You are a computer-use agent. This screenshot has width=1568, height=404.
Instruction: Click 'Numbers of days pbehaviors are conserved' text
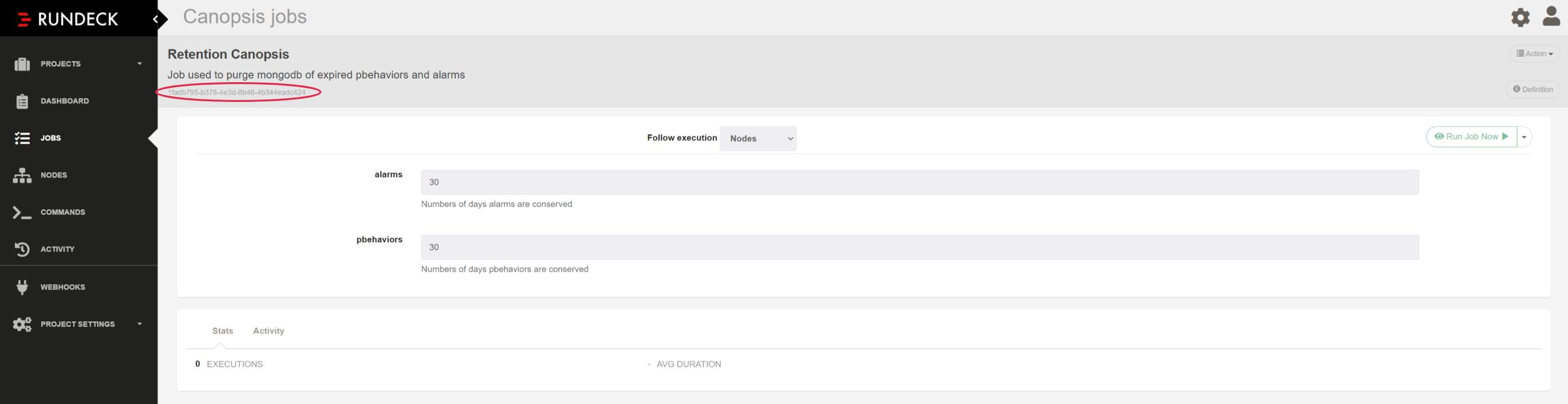[504, 269]
